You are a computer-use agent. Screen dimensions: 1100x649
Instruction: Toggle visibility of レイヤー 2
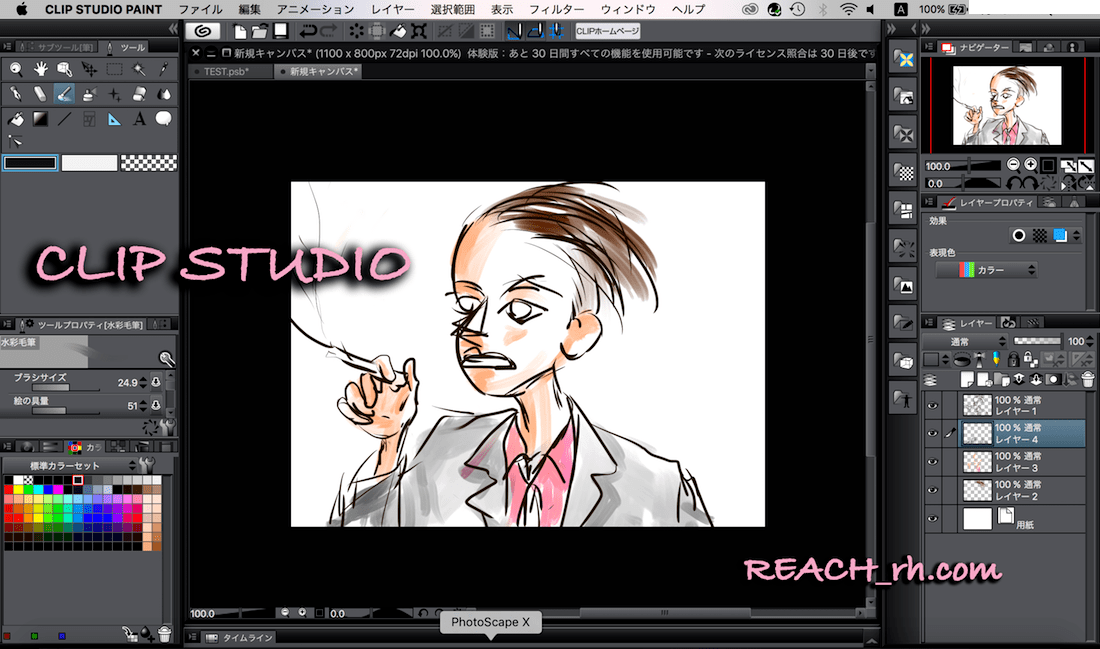click(932, 490)
